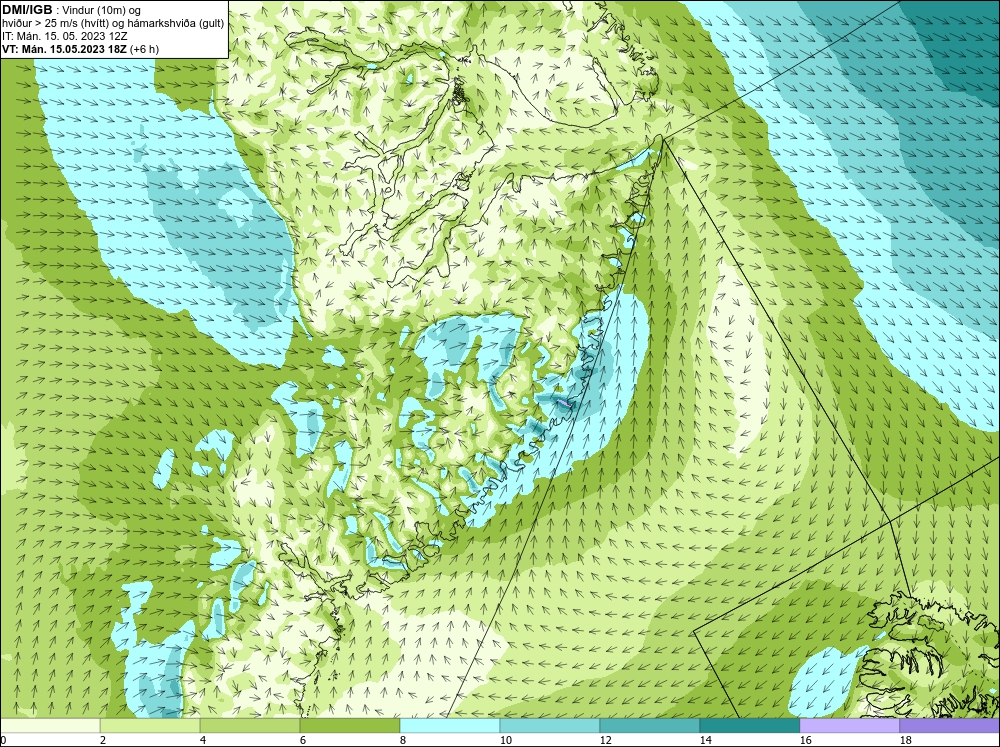
Task: Select the 14–16 m/s dark teal color swatch
Action: click(x=749, y=725)
